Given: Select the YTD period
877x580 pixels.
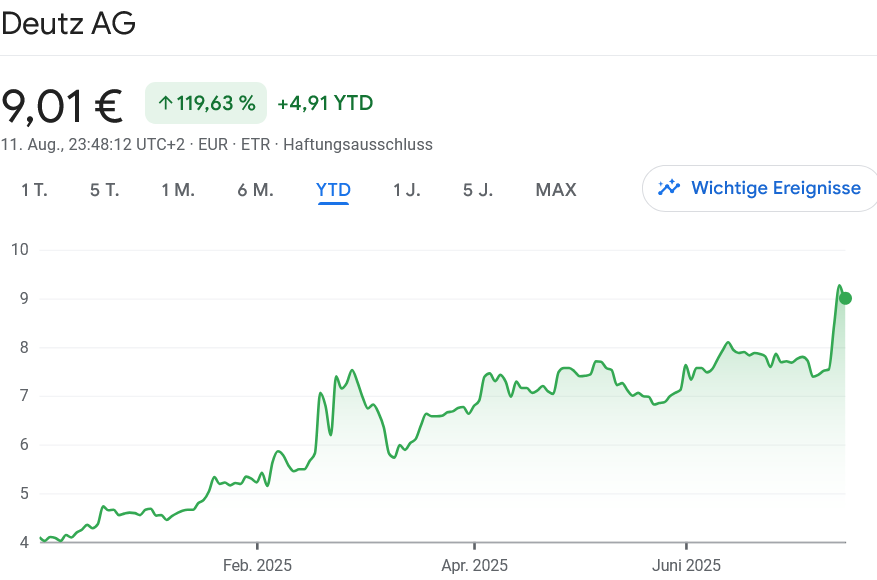Looking at the screenshot, I should (x=333, y=189).
